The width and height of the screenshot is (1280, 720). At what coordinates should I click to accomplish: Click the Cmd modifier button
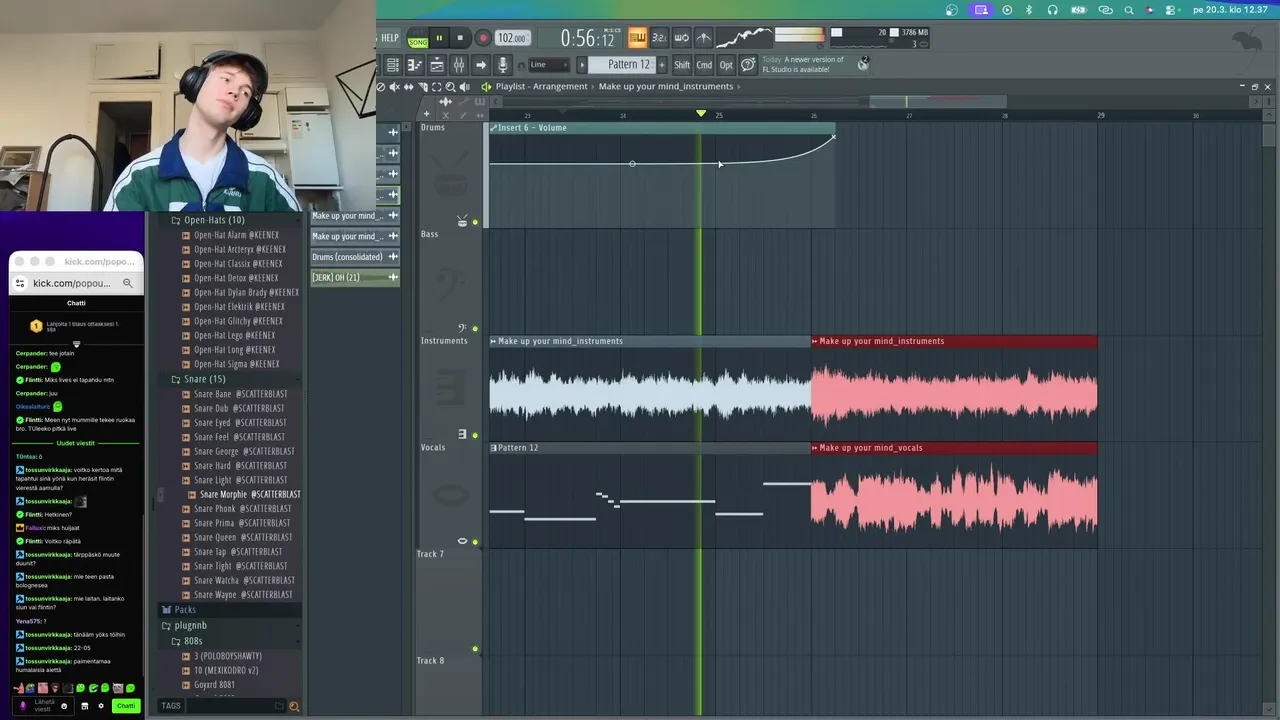coord(704,65)
